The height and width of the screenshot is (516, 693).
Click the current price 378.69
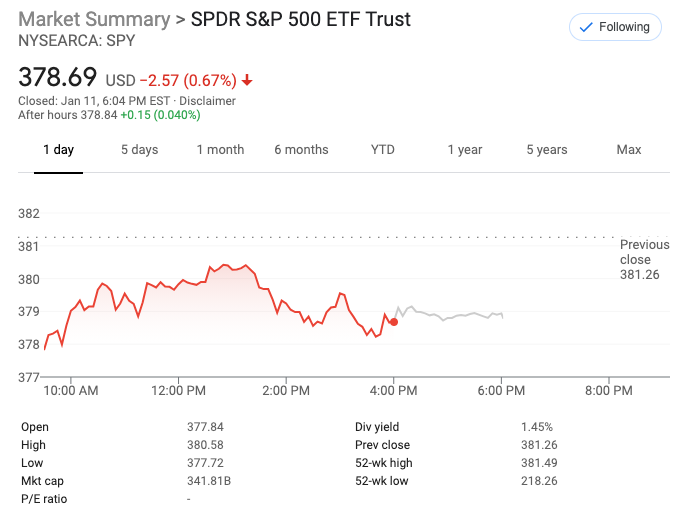(x=58, y=78)
